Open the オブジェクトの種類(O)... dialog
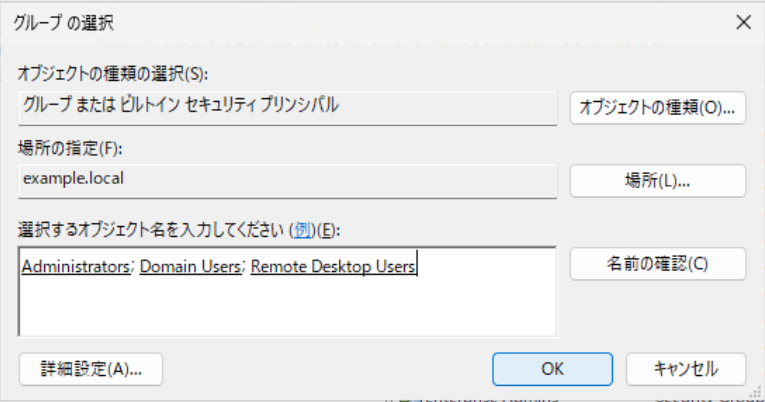Image resolution: width=765 pixels, height=402 pixels. pos(658,108)
